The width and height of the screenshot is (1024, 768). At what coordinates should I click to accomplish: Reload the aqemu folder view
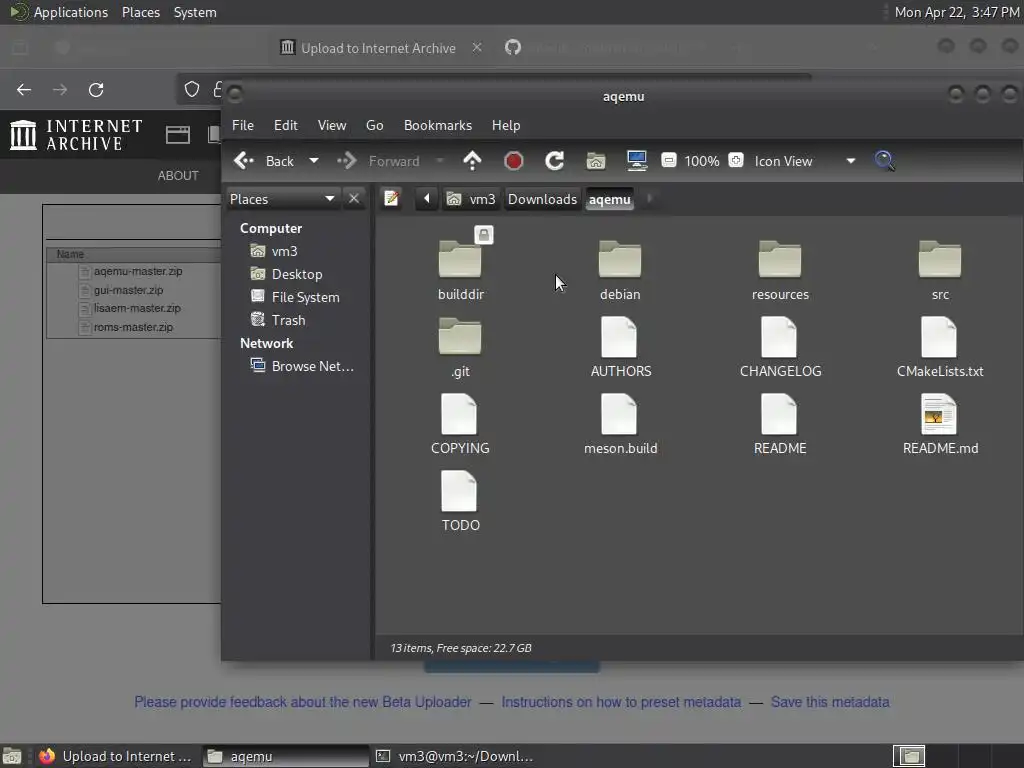click(x=554, y=161)
